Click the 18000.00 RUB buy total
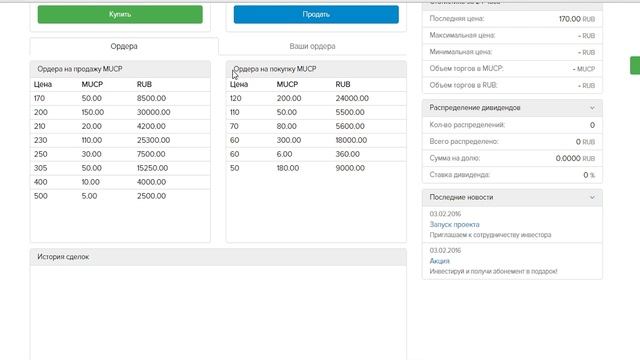Viewport: 640px width, 360px height. (x=351, y=140)
